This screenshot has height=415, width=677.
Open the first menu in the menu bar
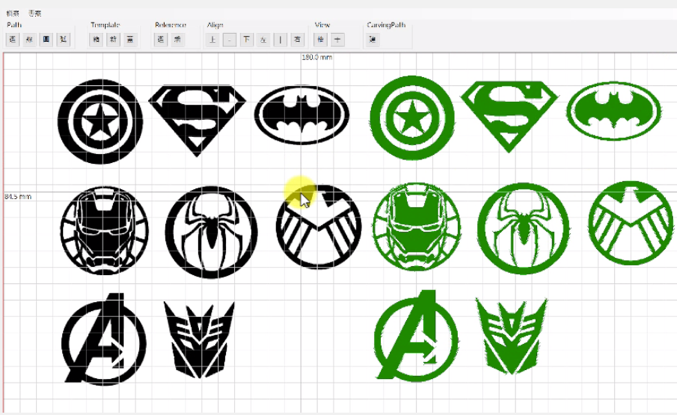pyautogui.click(x=13, y=14)
